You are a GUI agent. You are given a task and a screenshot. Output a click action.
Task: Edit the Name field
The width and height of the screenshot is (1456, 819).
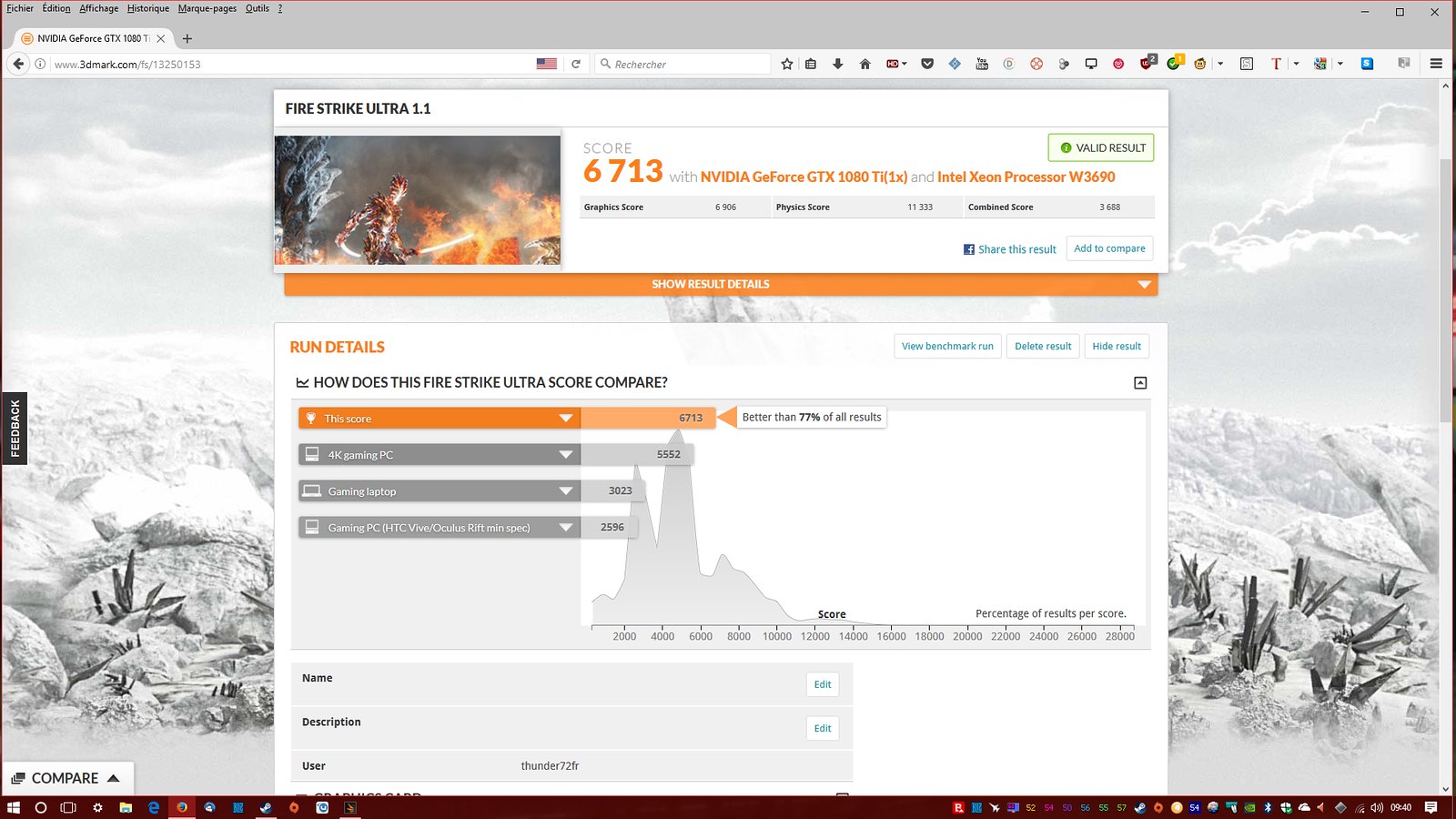click(x=823, y=684)
